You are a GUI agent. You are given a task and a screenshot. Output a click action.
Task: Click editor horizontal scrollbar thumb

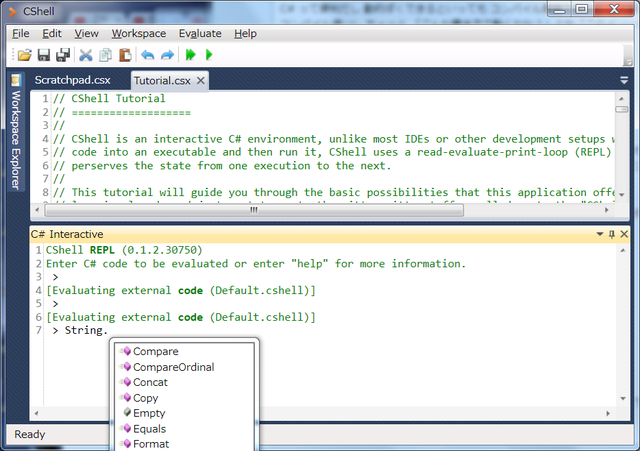(x=253, y=210)
